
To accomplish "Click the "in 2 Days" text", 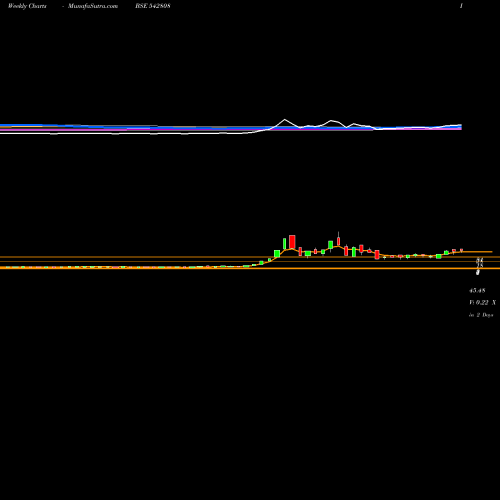I will click(481, 315).
